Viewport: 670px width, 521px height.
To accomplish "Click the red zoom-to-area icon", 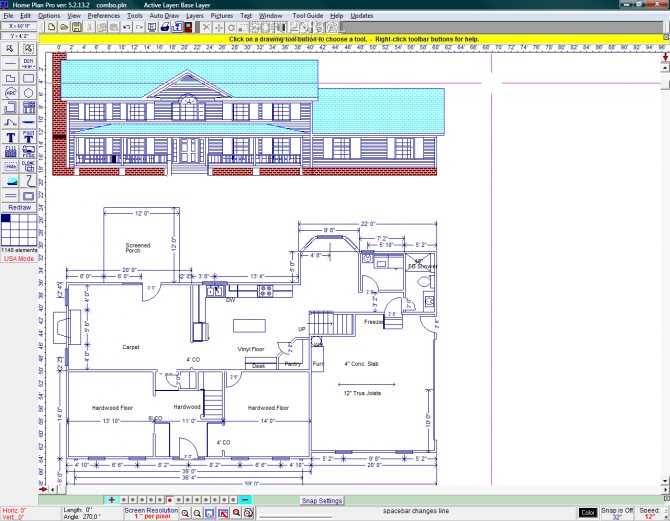I will 223,513.
